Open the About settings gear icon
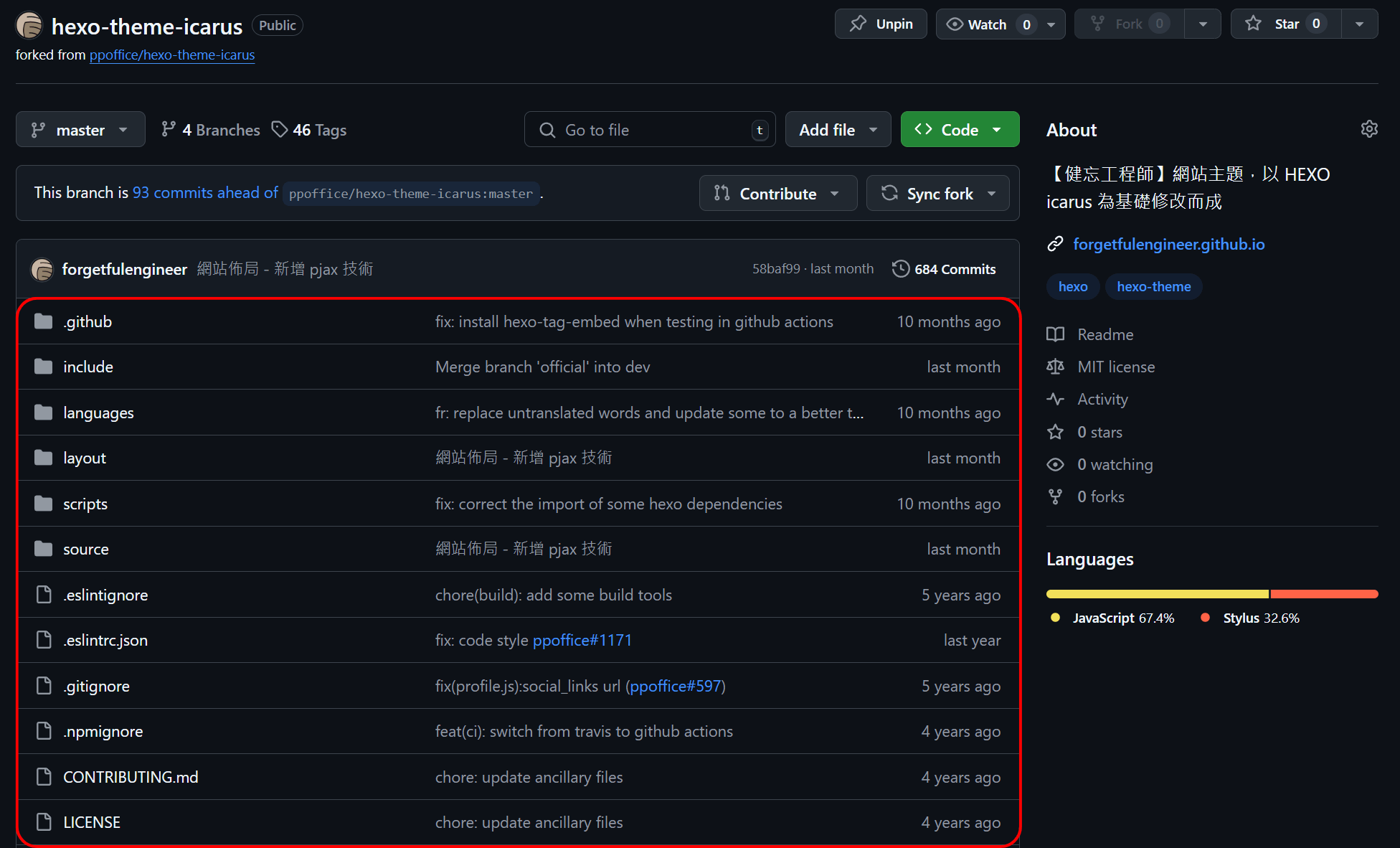 pos(1369,129)
